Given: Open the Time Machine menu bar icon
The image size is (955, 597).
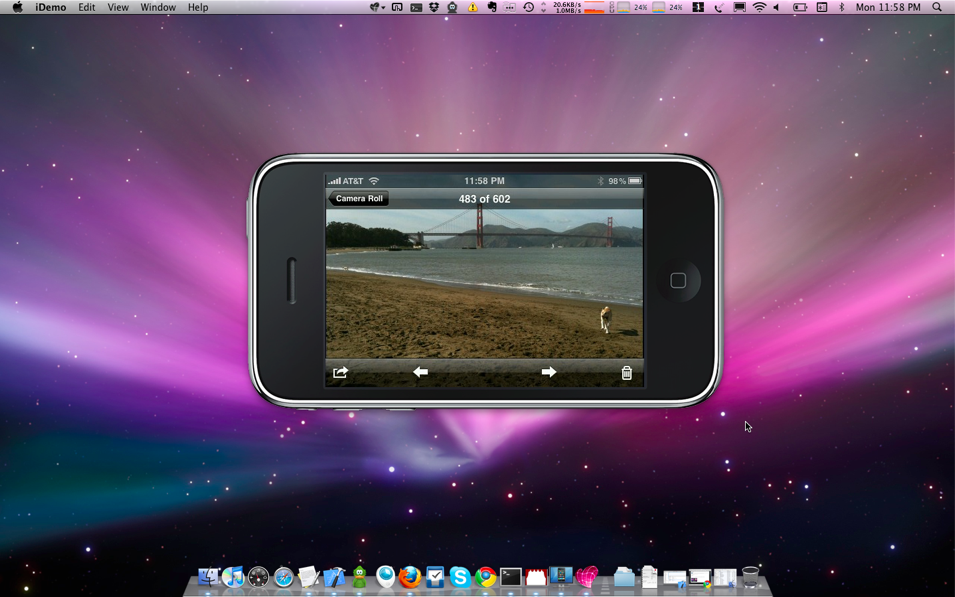Looking at the screenshot, I should coord(529,7).
